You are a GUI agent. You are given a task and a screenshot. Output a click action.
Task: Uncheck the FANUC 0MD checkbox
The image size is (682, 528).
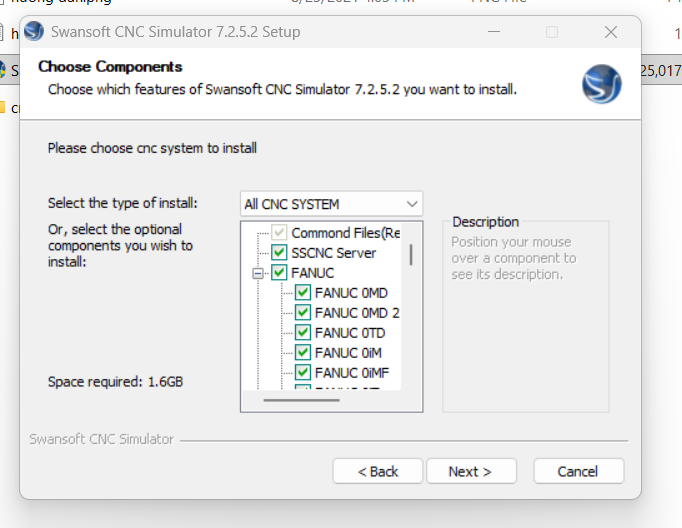[303, 293]
